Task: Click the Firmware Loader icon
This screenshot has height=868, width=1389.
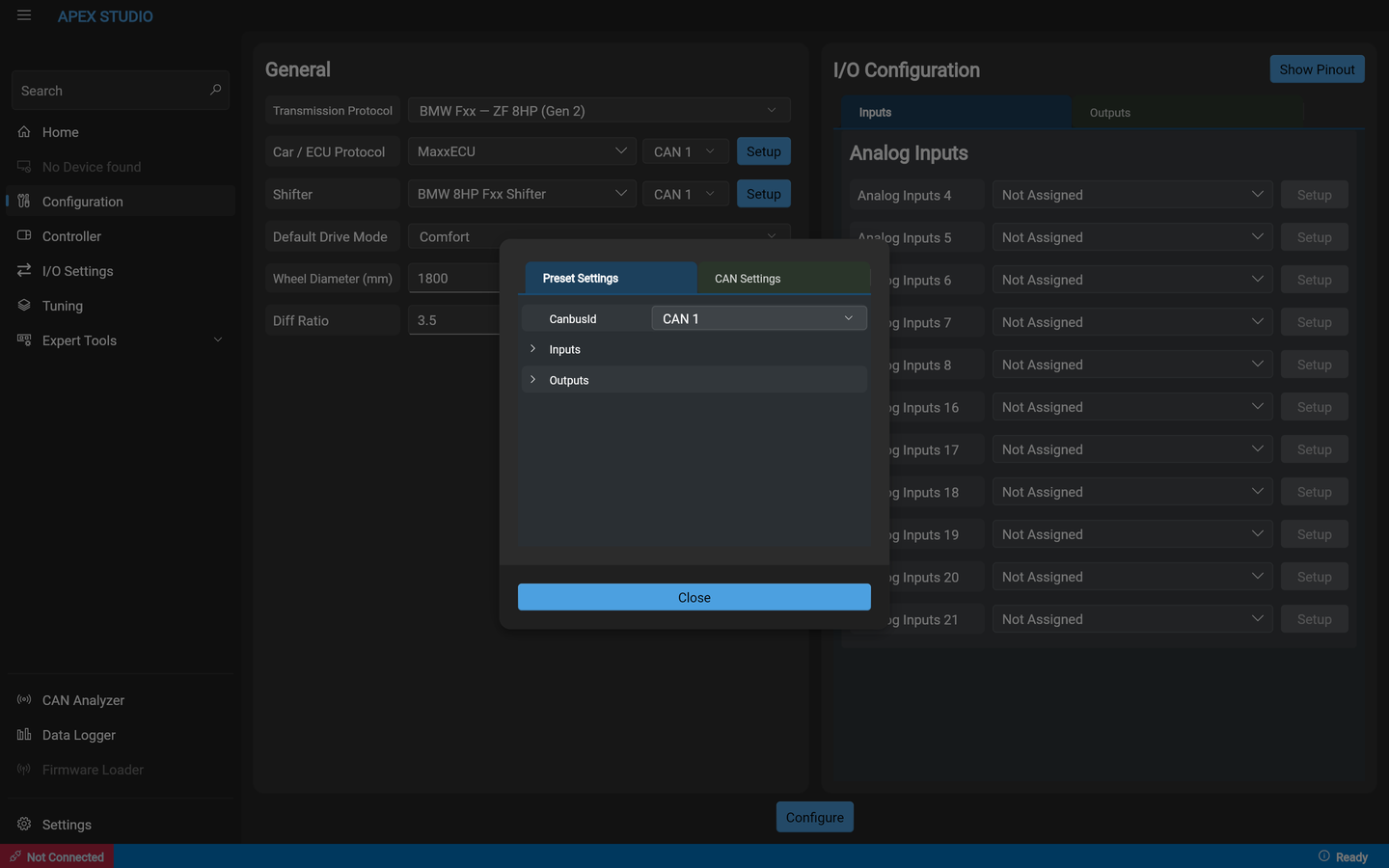Action: coord(24,770)
